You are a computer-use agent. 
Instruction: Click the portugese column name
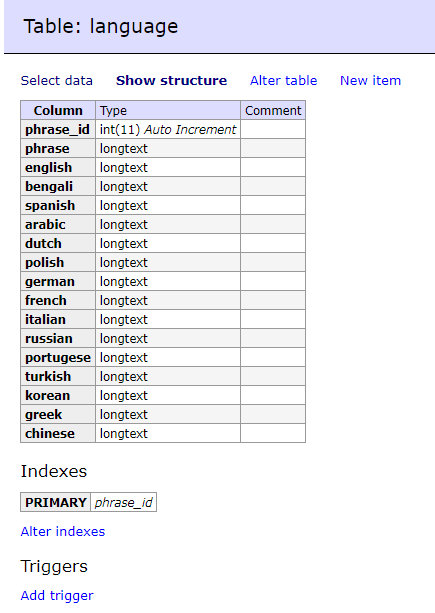[x=58, y=357]
